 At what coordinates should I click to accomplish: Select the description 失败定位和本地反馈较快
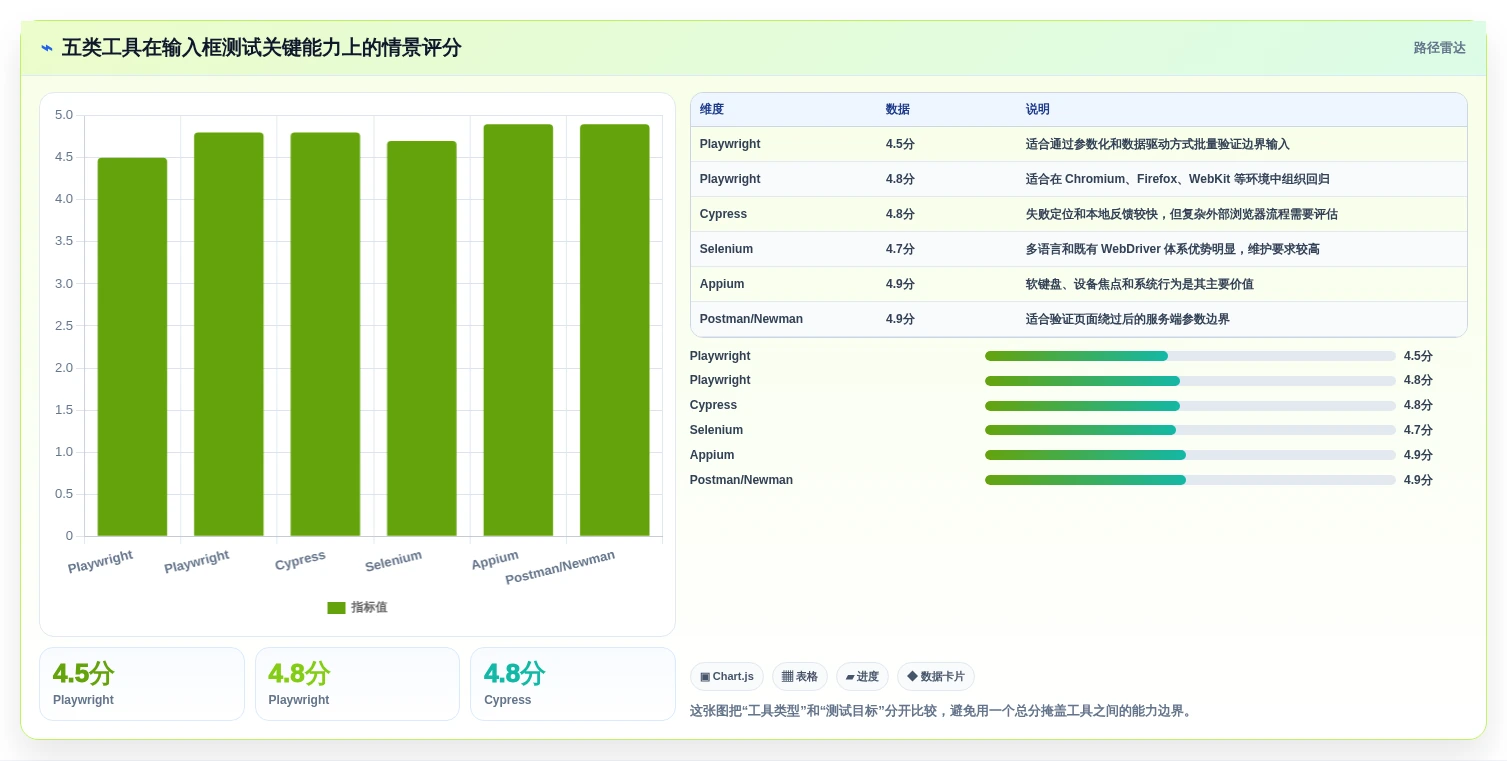pyautogui.click(x=1181, y=214)
